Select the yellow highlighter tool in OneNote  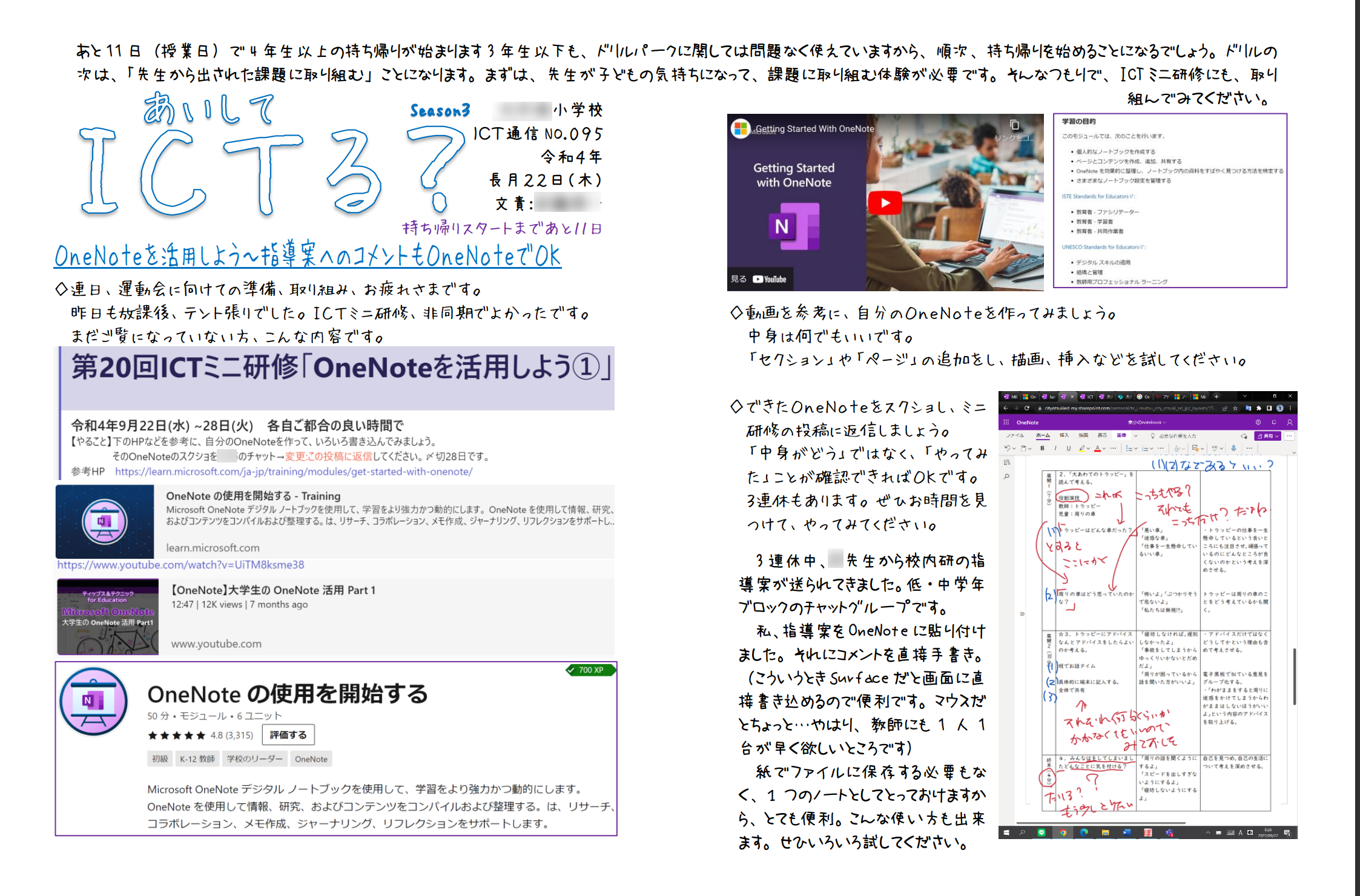click(1081, 448)
